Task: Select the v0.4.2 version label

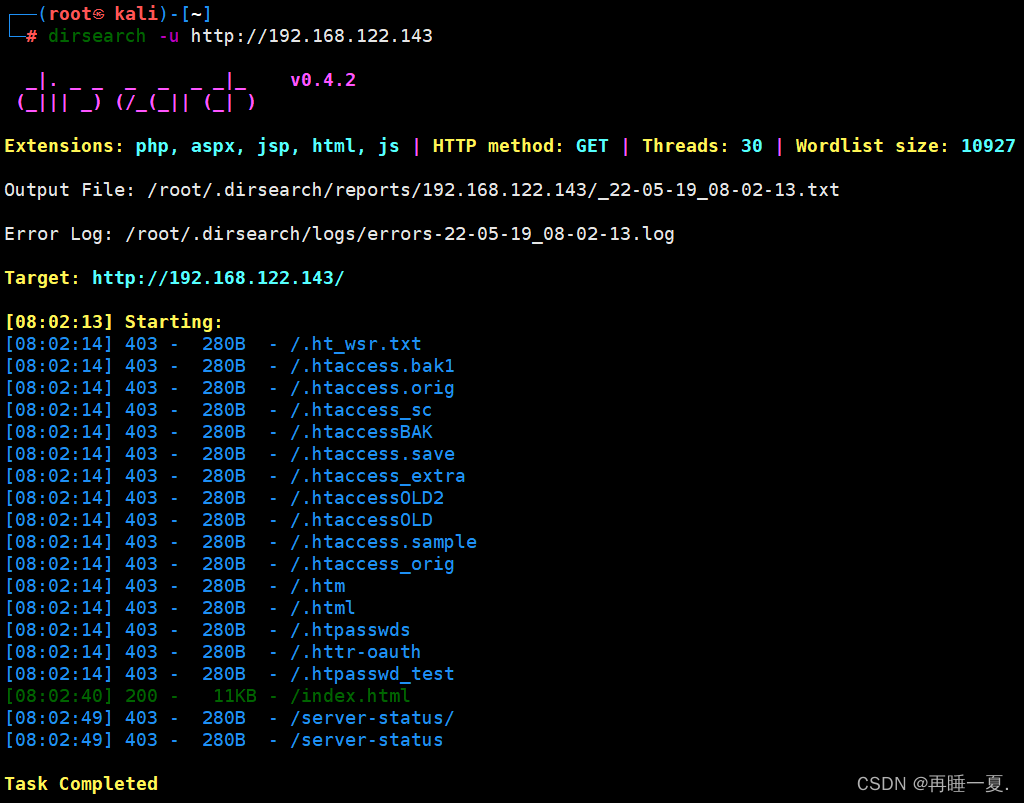Action: 323,79
